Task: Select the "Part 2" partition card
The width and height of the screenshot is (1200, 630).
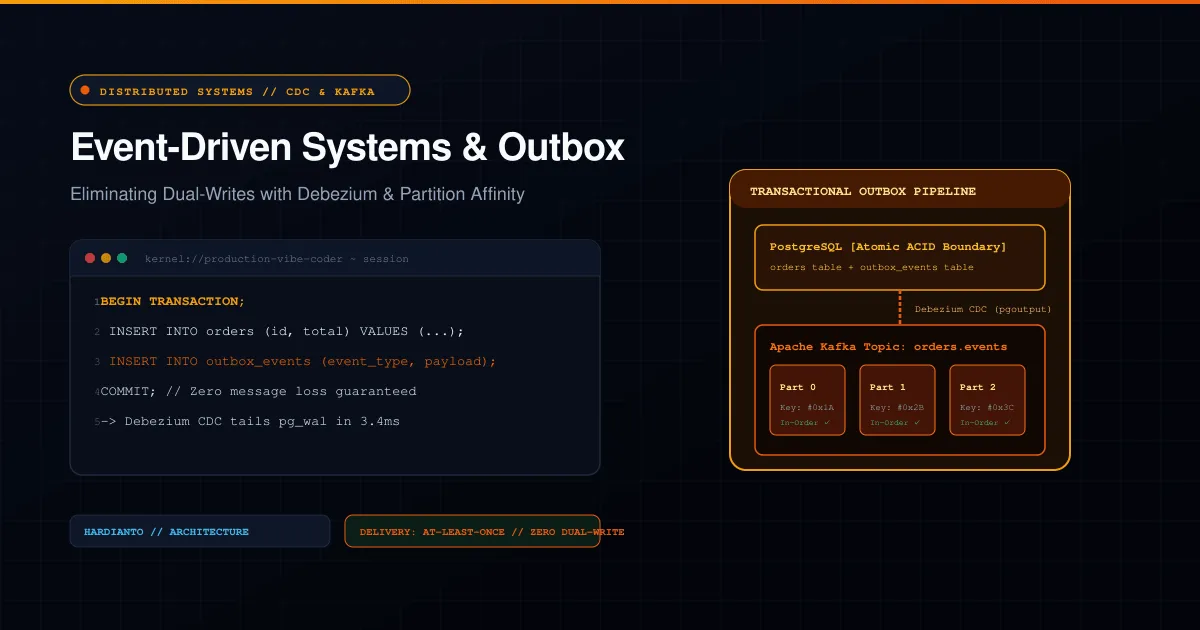Action: click(988, 400)
